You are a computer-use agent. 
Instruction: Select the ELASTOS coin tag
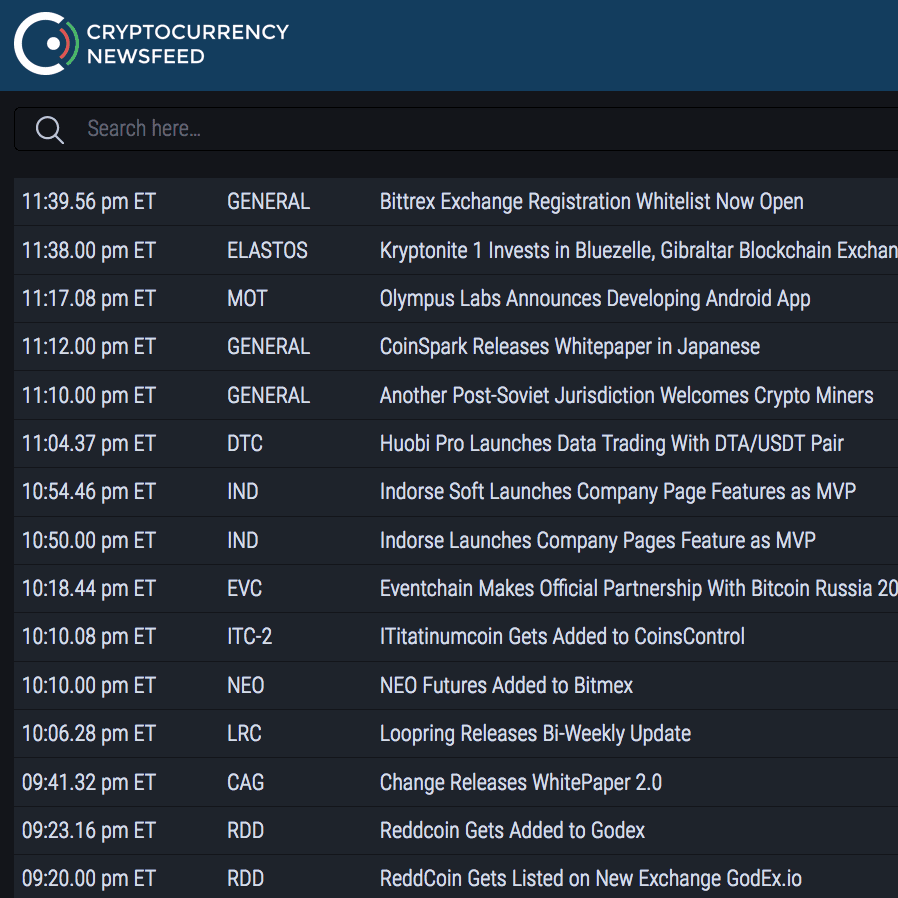(267, 250)
